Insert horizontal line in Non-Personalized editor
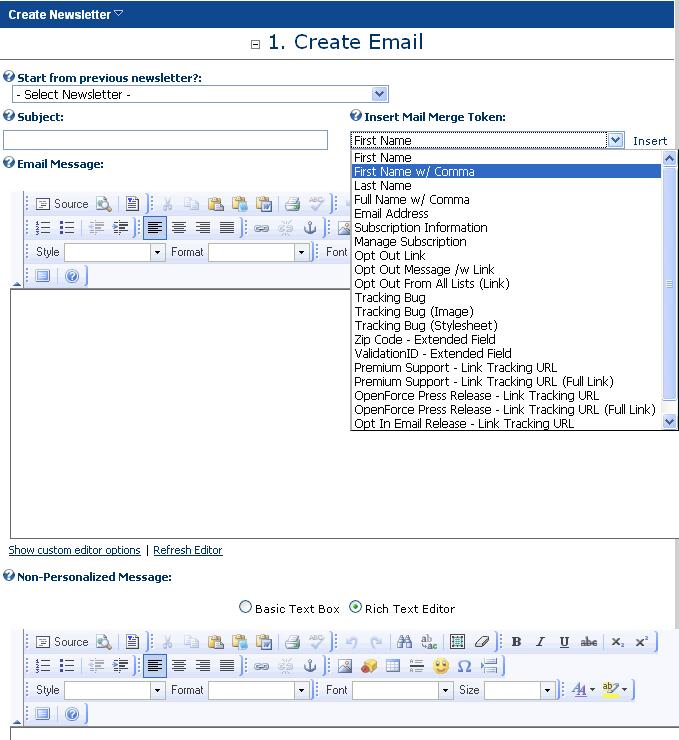 417,666
